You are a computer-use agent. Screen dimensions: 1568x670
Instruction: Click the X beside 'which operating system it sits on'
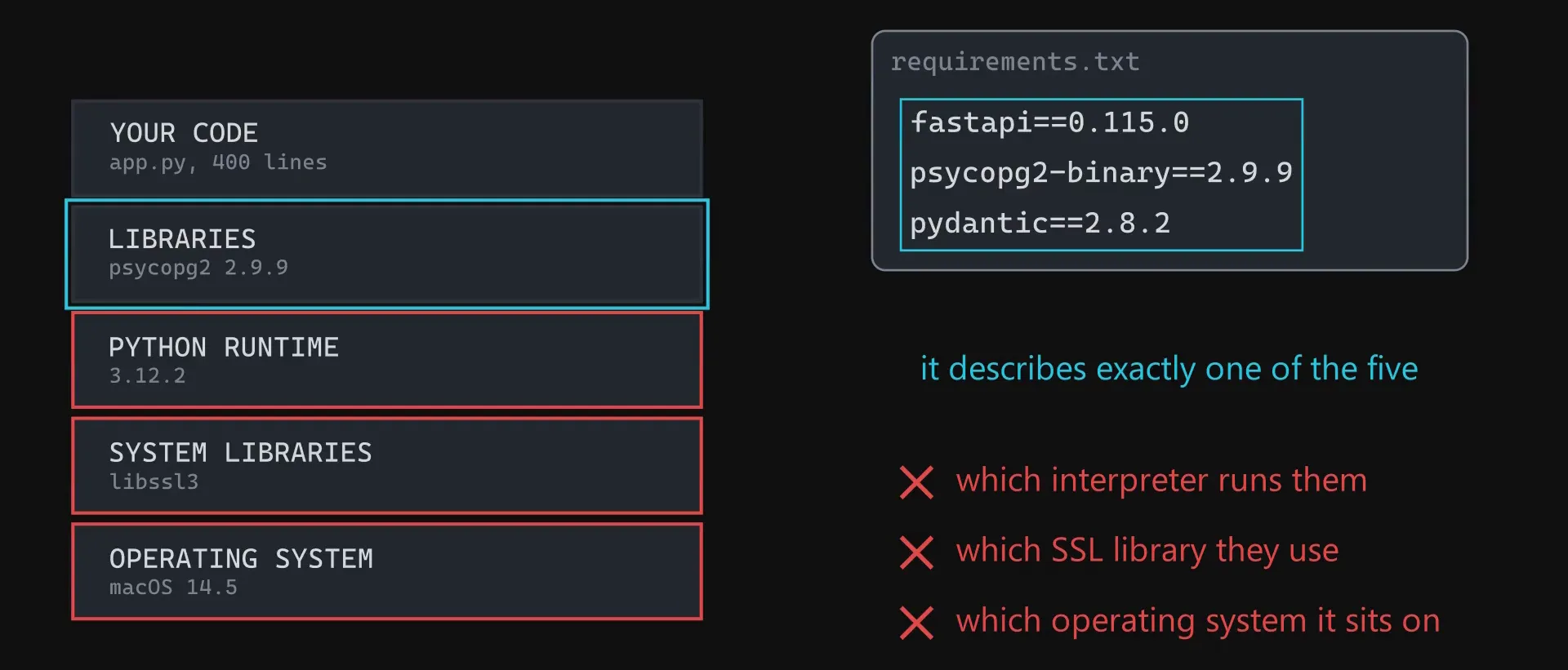point(916,623)
